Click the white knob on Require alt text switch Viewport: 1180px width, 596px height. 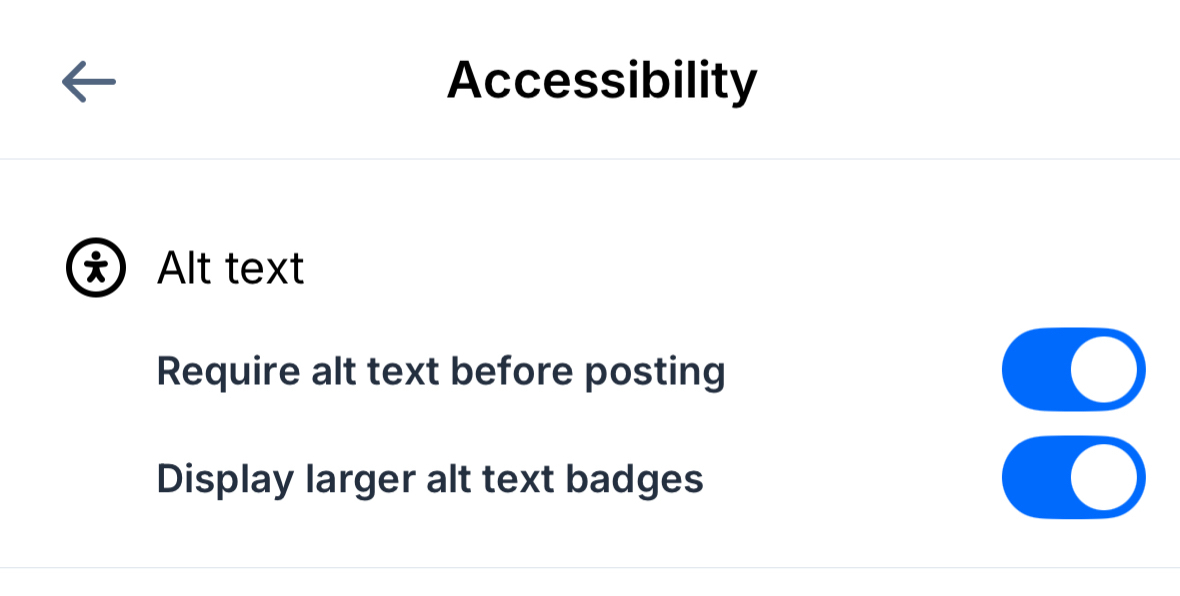pos(1104,370)
